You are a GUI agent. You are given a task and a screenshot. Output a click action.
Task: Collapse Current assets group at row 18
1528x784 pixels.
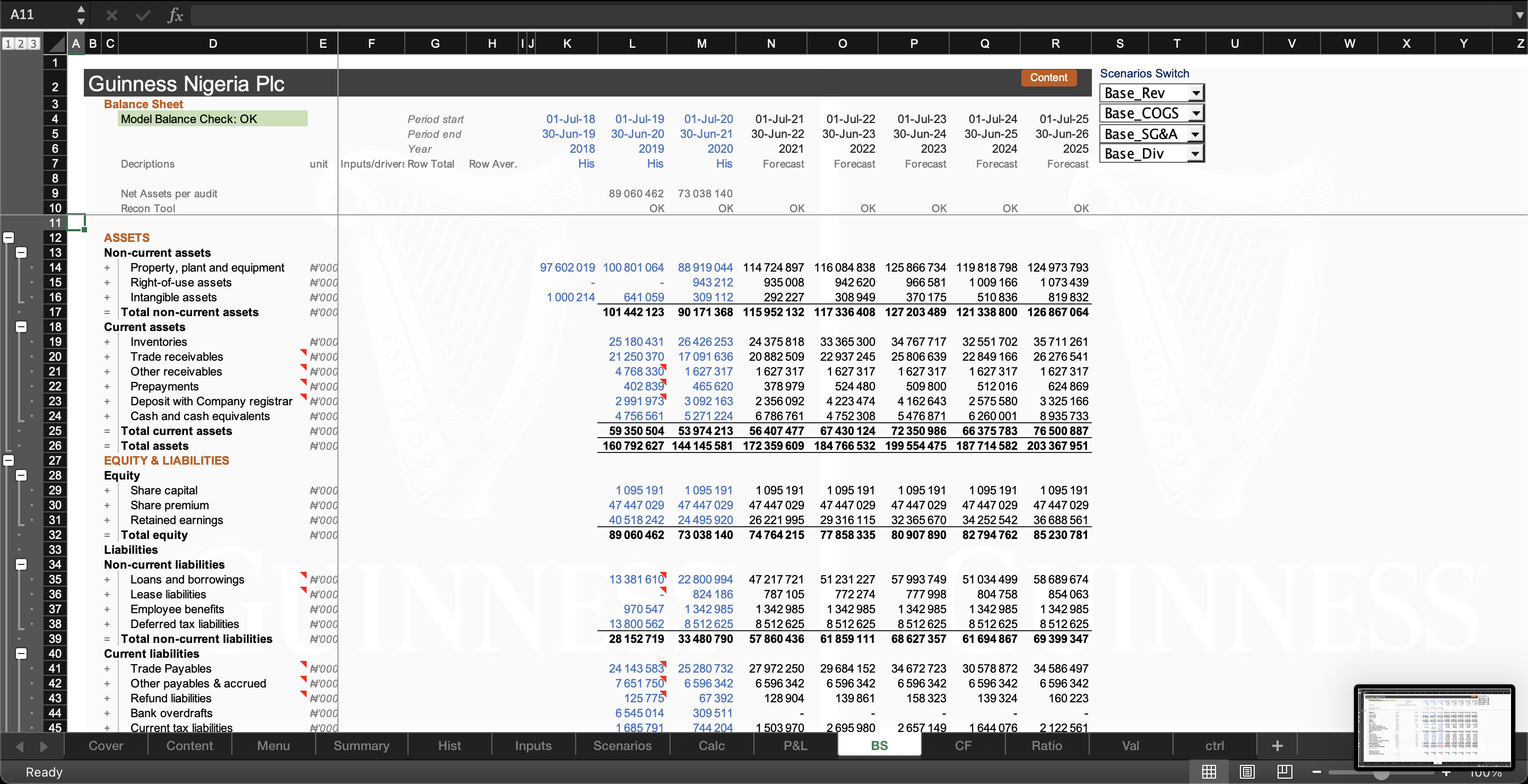21,327
